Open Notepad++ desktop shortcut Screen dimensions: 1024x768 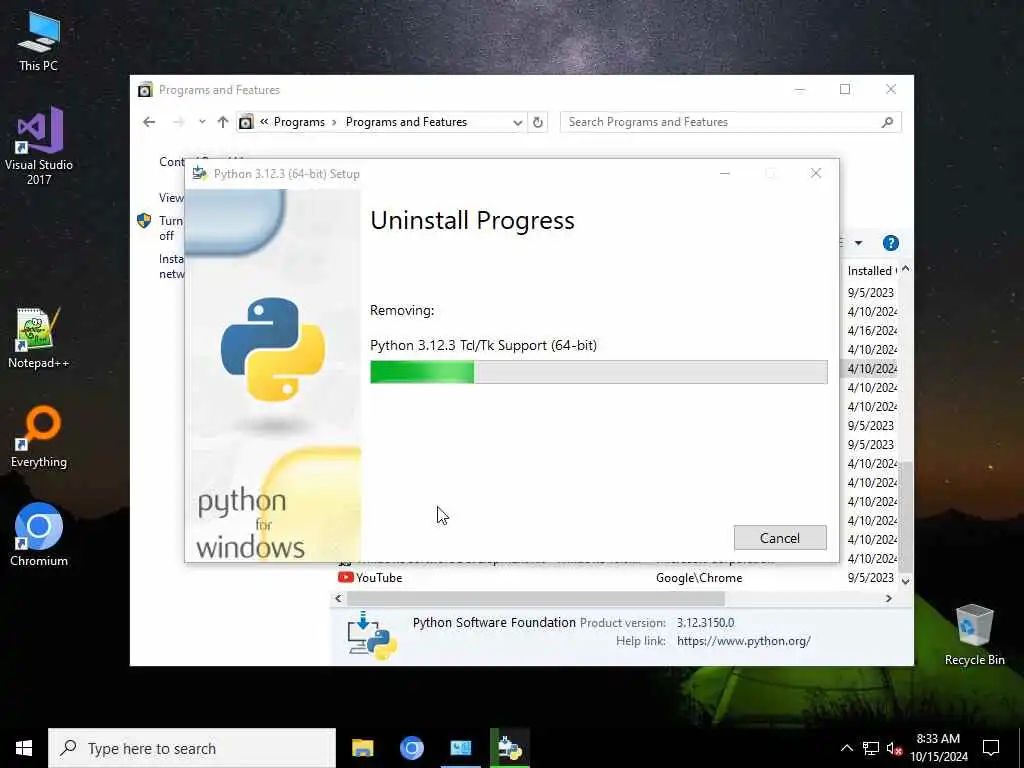[x=39, y=338]
